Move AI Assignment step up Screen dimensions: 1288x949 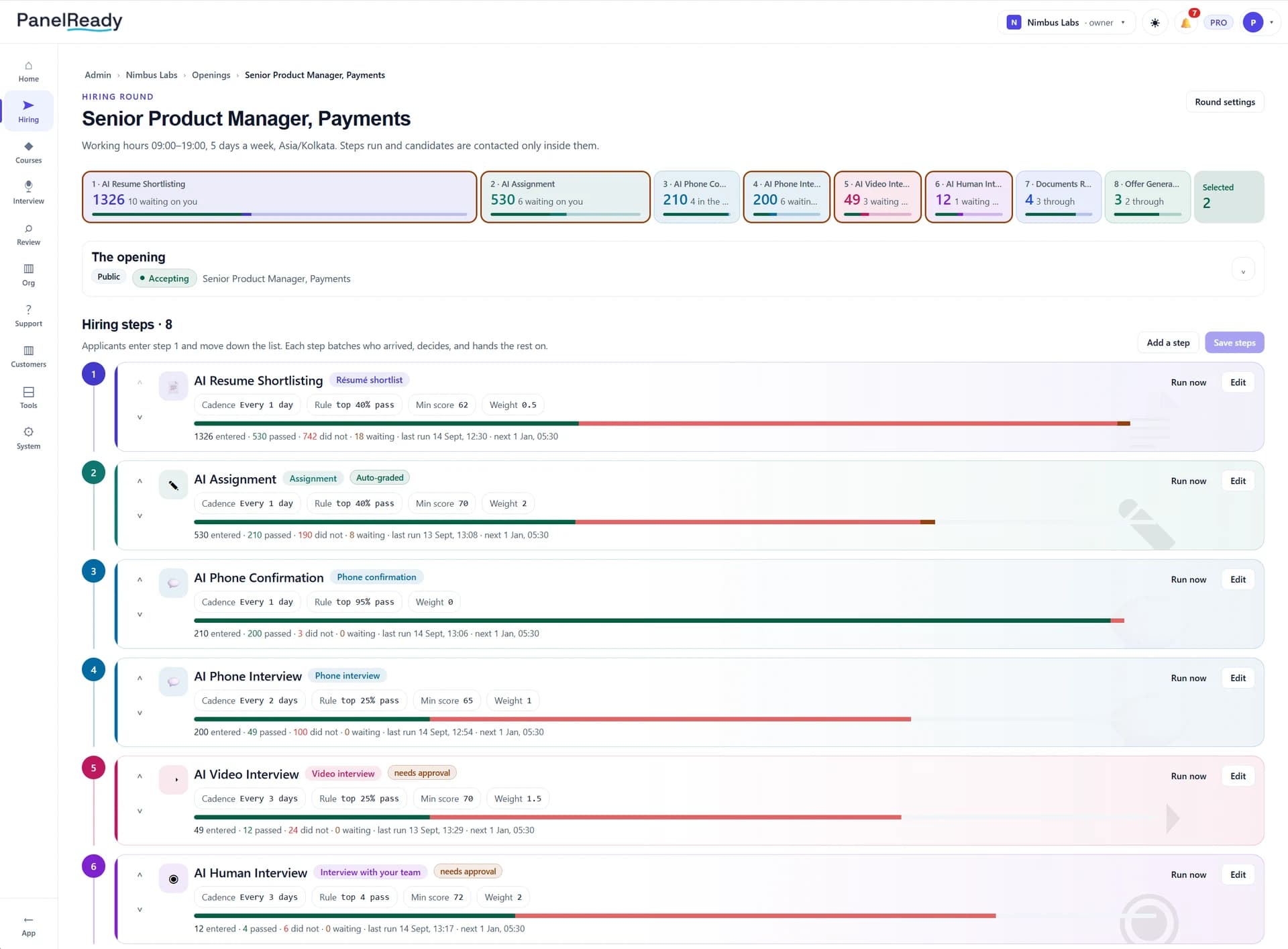(140, 481)
